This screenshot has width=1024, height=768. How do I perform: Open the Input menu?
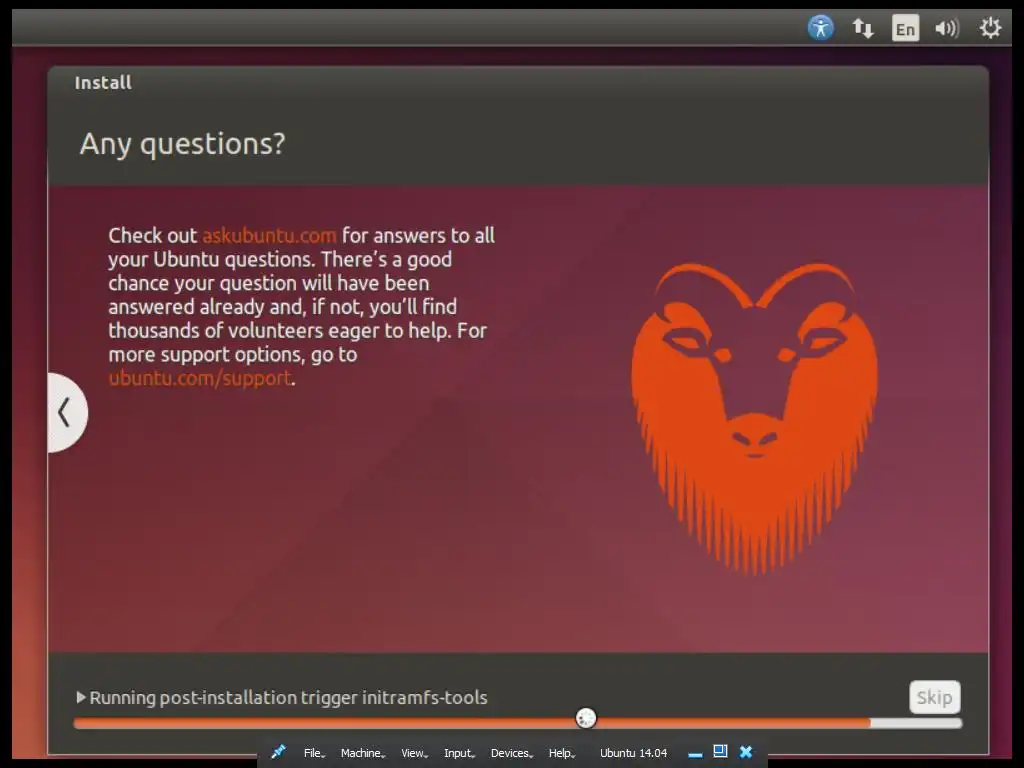point(459,753)
